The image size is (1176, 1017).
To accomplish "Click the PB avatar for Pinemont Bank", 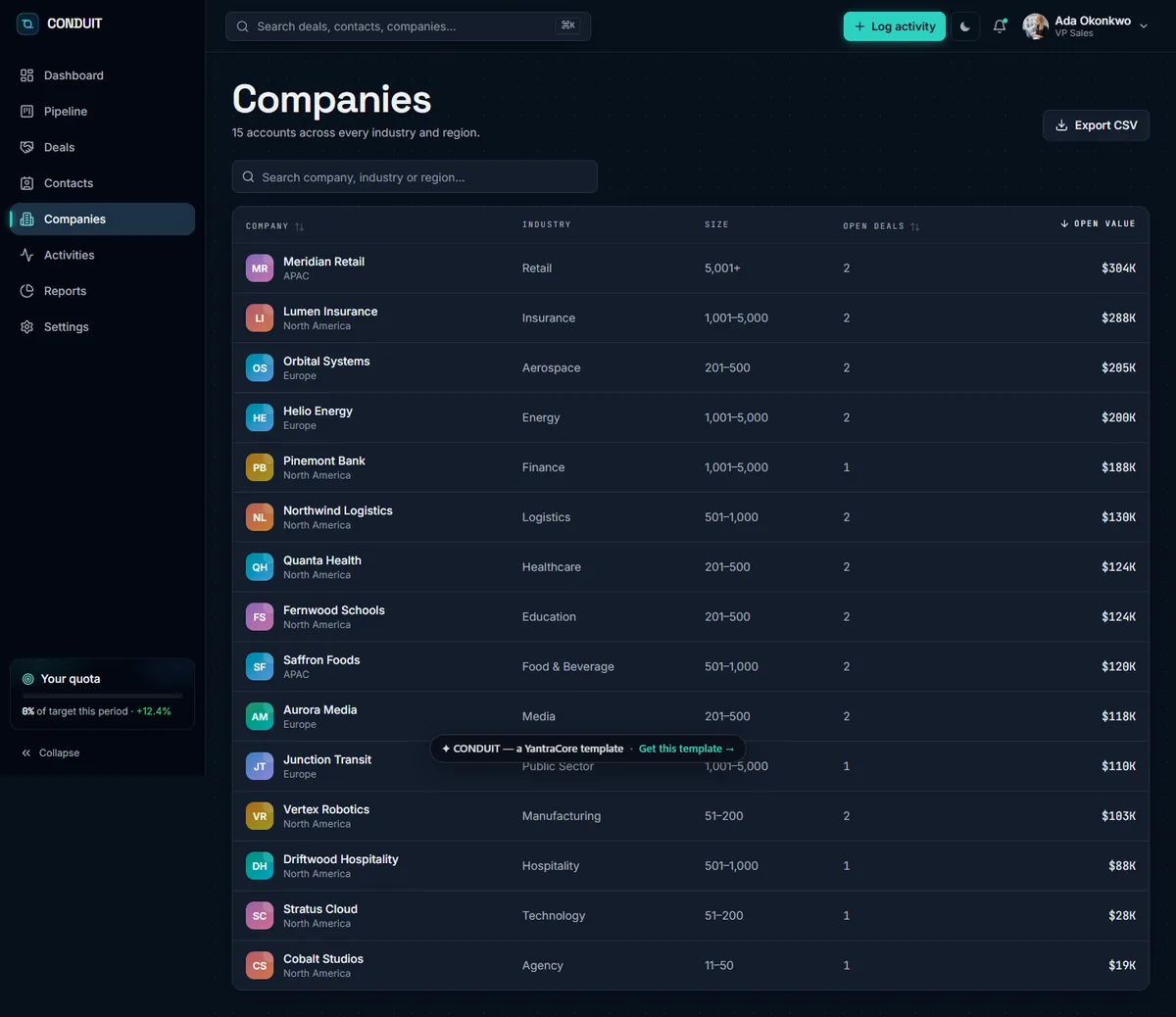I will 260,467.
